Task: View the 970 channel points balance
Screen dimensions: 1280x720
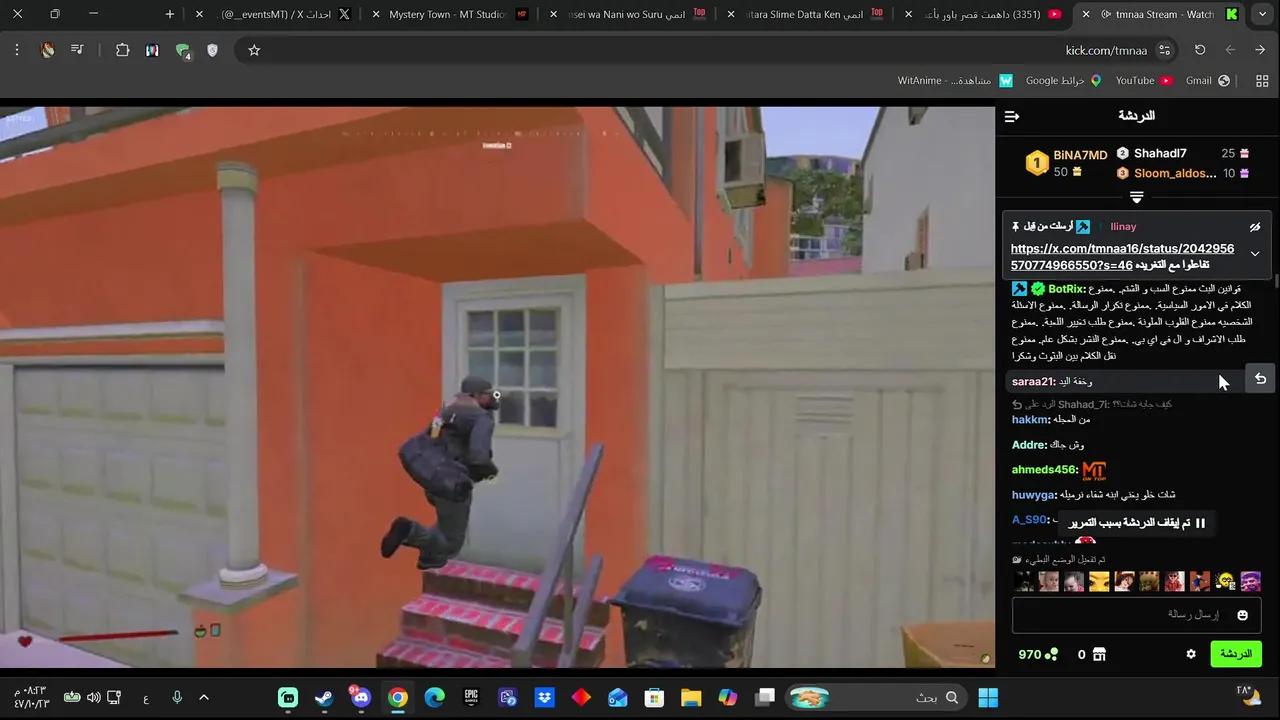Action: click(x=1038, y=654)
